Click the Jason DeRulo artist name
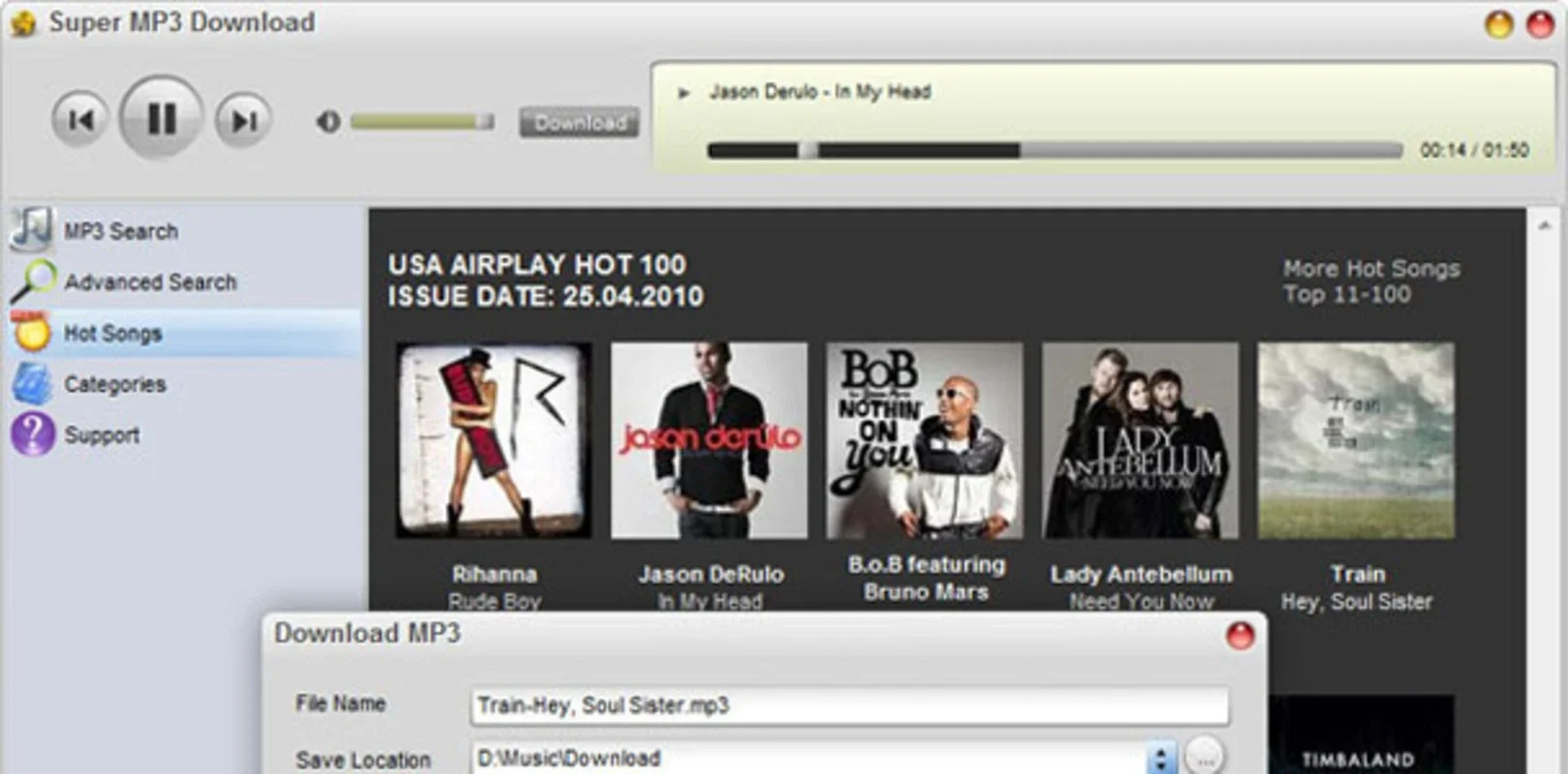1568x774 pixels. pyautogui.click(x=711, y=574)
